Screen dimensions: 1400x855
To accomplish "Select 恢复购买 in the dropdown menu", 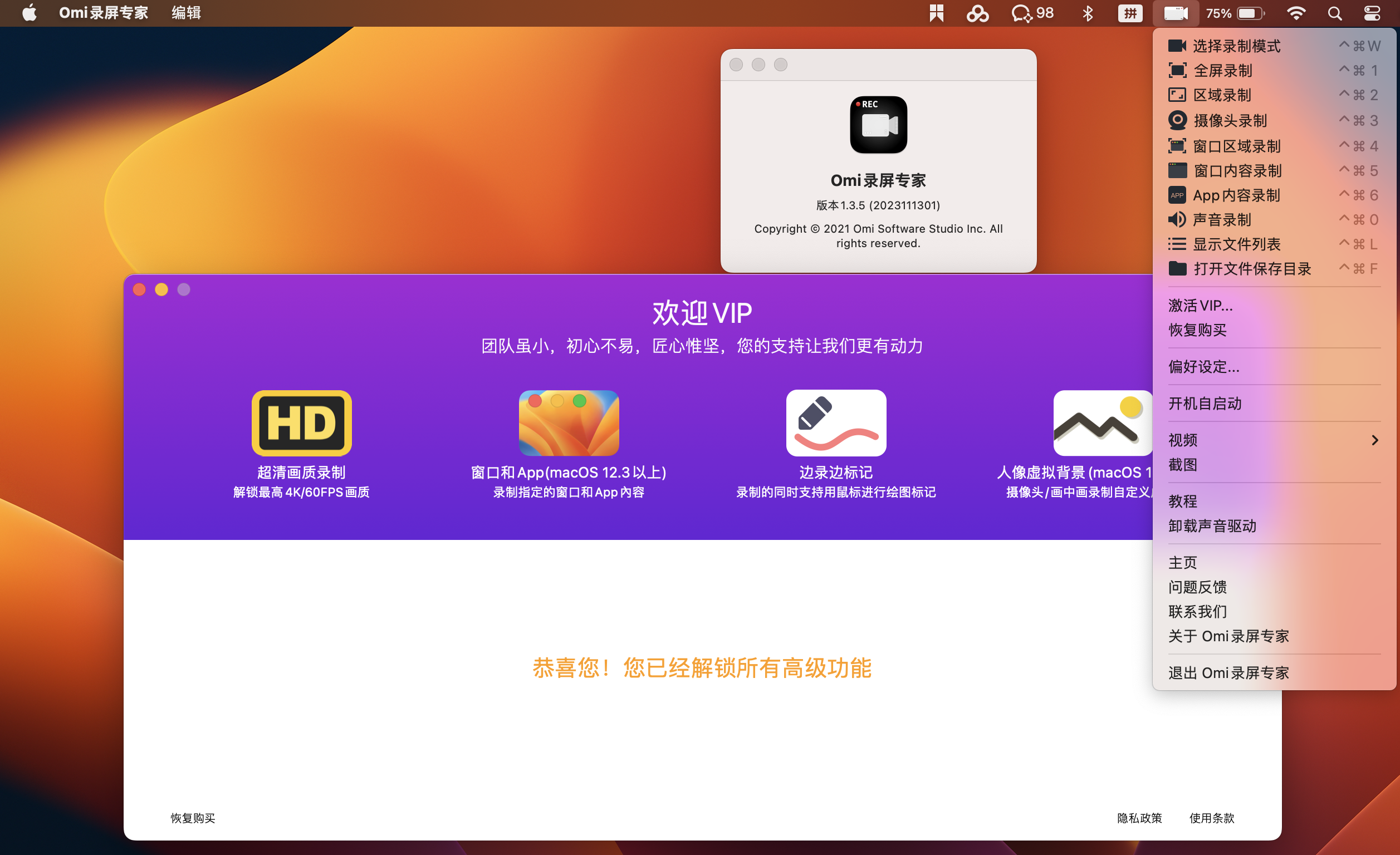I will [1275, 330].
